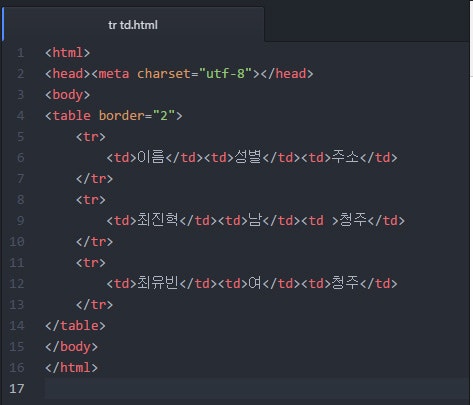Screen dimensions: 473x405
Task: Click the text 이름 in line 6
Action: [151, 157]
